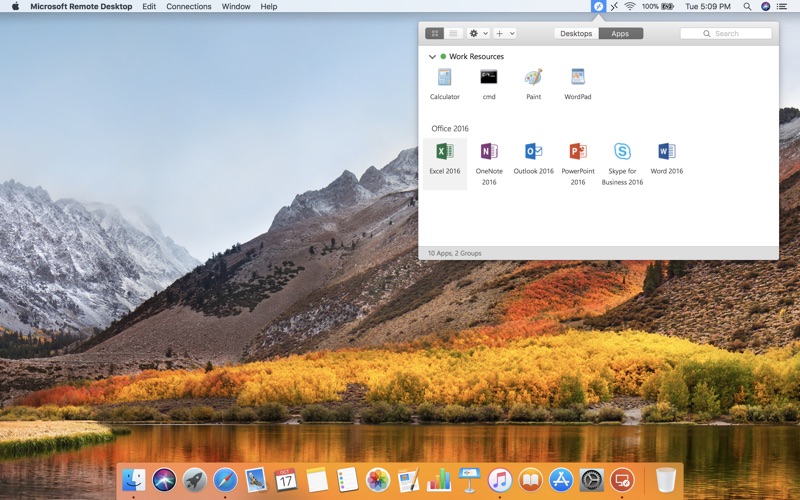Viewport: 800px width, 500px height.
Task: Click the Search field
Action: [726, 34]
